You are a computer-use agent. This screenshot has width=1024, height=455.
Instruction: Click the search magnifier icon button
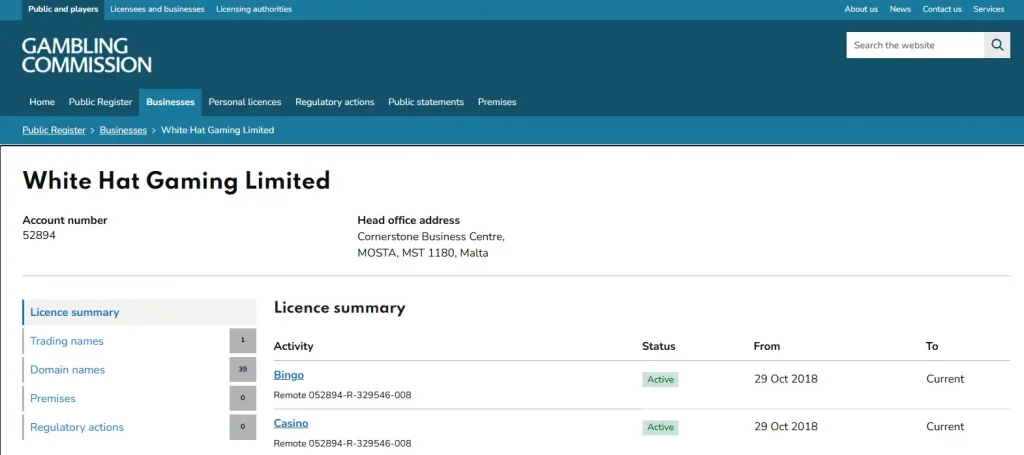[997, 45]
